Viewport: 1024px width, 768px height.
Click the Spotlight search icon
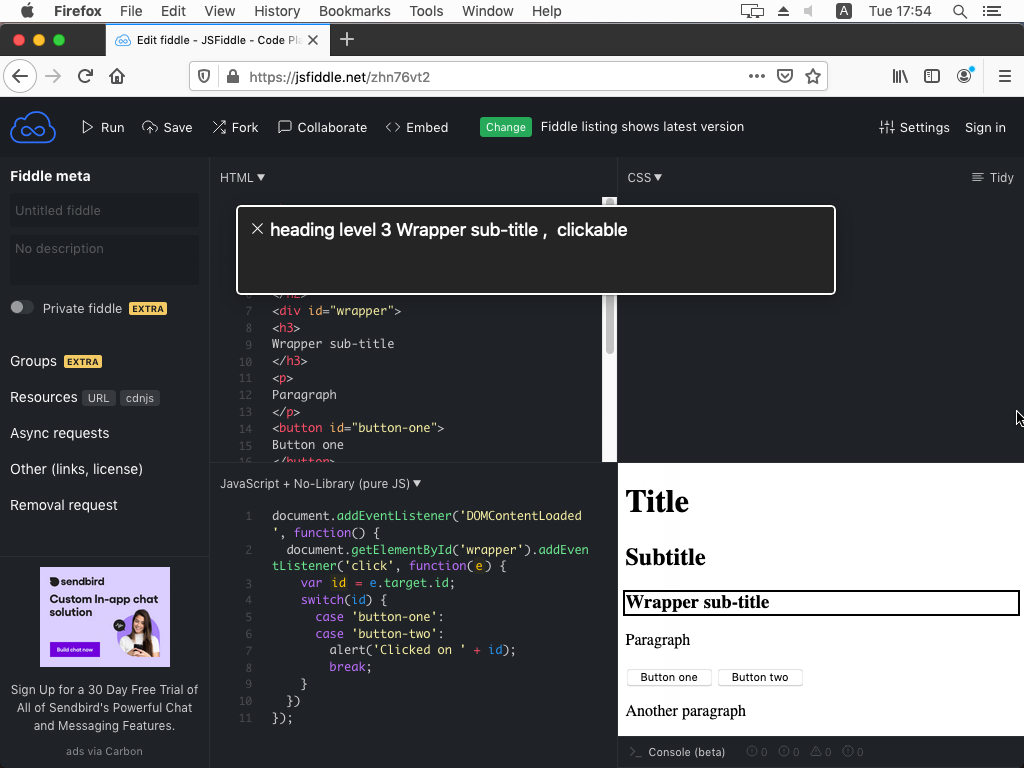pyautogui.click(x=959, y=11)
